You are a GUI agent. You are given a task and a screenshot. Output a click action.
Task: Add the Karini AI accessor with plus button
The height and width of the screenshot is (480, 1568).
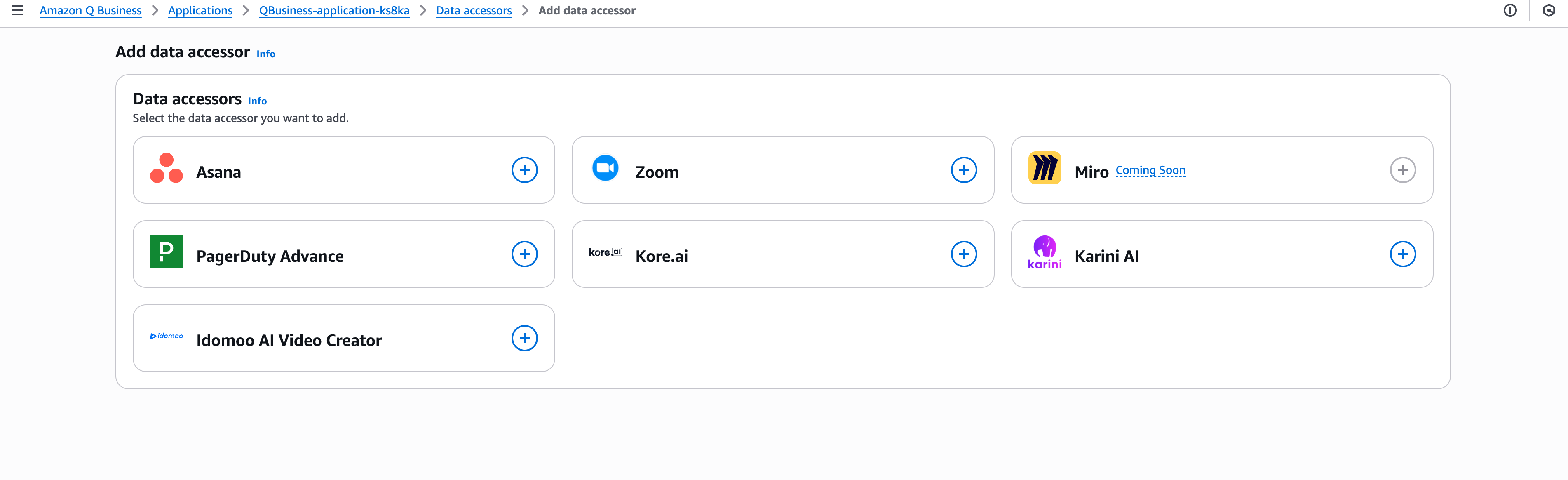1403,253
